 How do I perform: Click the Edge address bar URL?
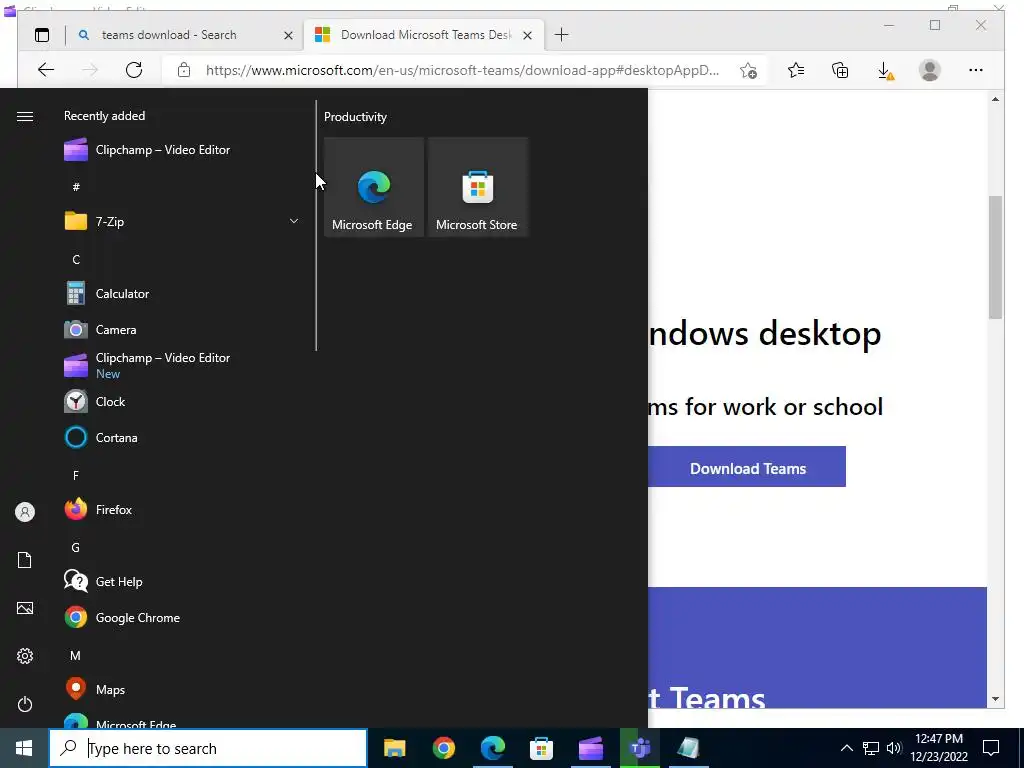[x=462, y=71]
